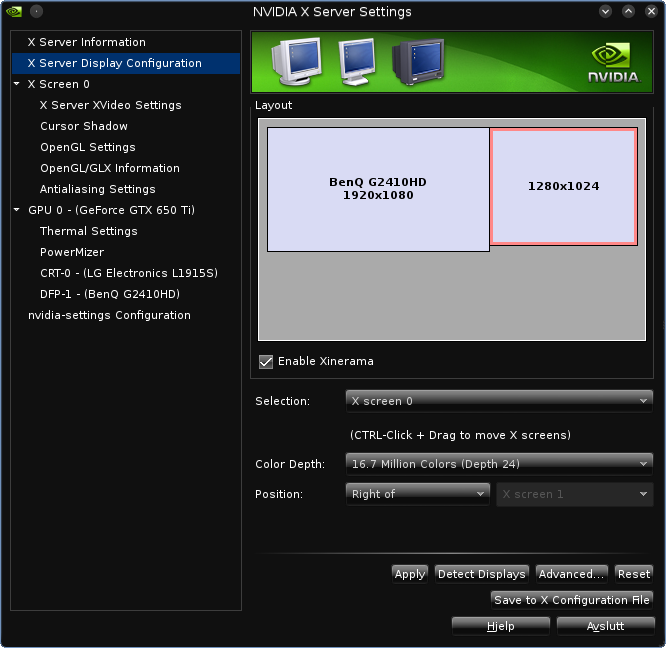Open OpenGL/GLX Information page

pos(110,168)
